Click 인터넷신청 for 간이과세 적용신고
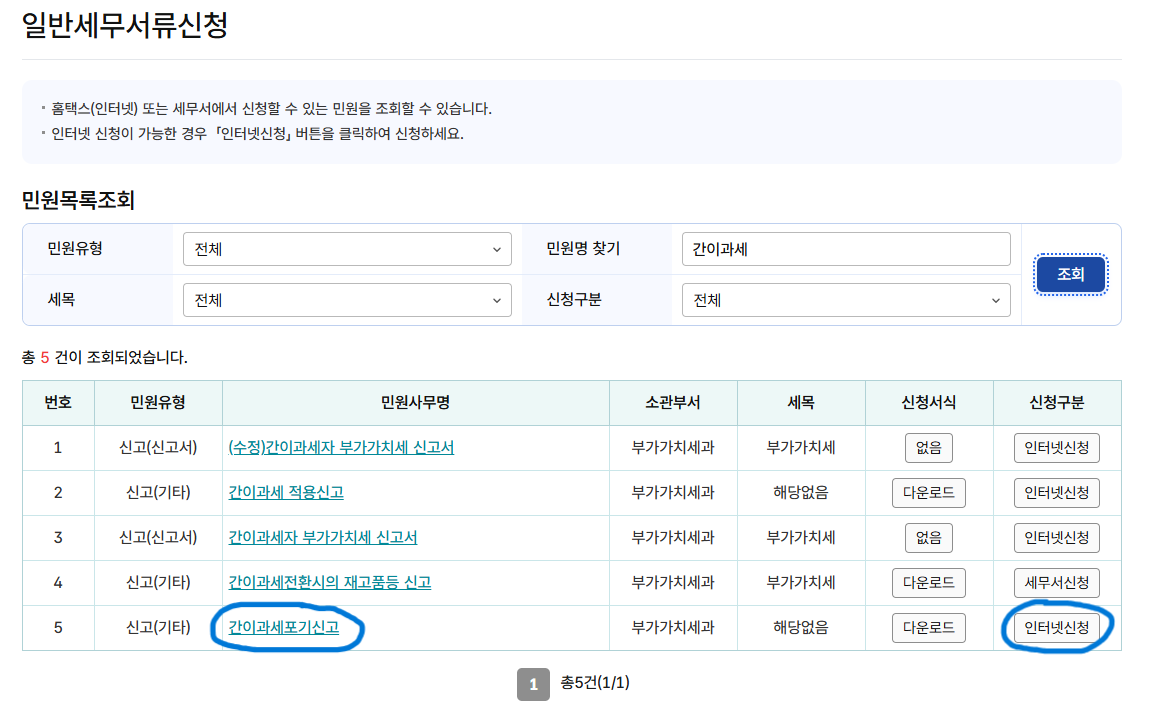This screenshot has width=1153, height=711. (1057, 493)
